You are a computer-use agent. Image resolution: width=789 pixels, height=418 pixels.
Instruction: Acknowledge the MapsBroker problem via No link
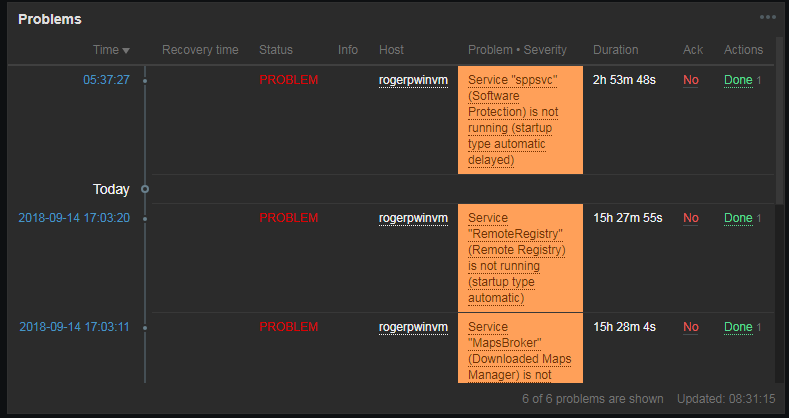690,327
